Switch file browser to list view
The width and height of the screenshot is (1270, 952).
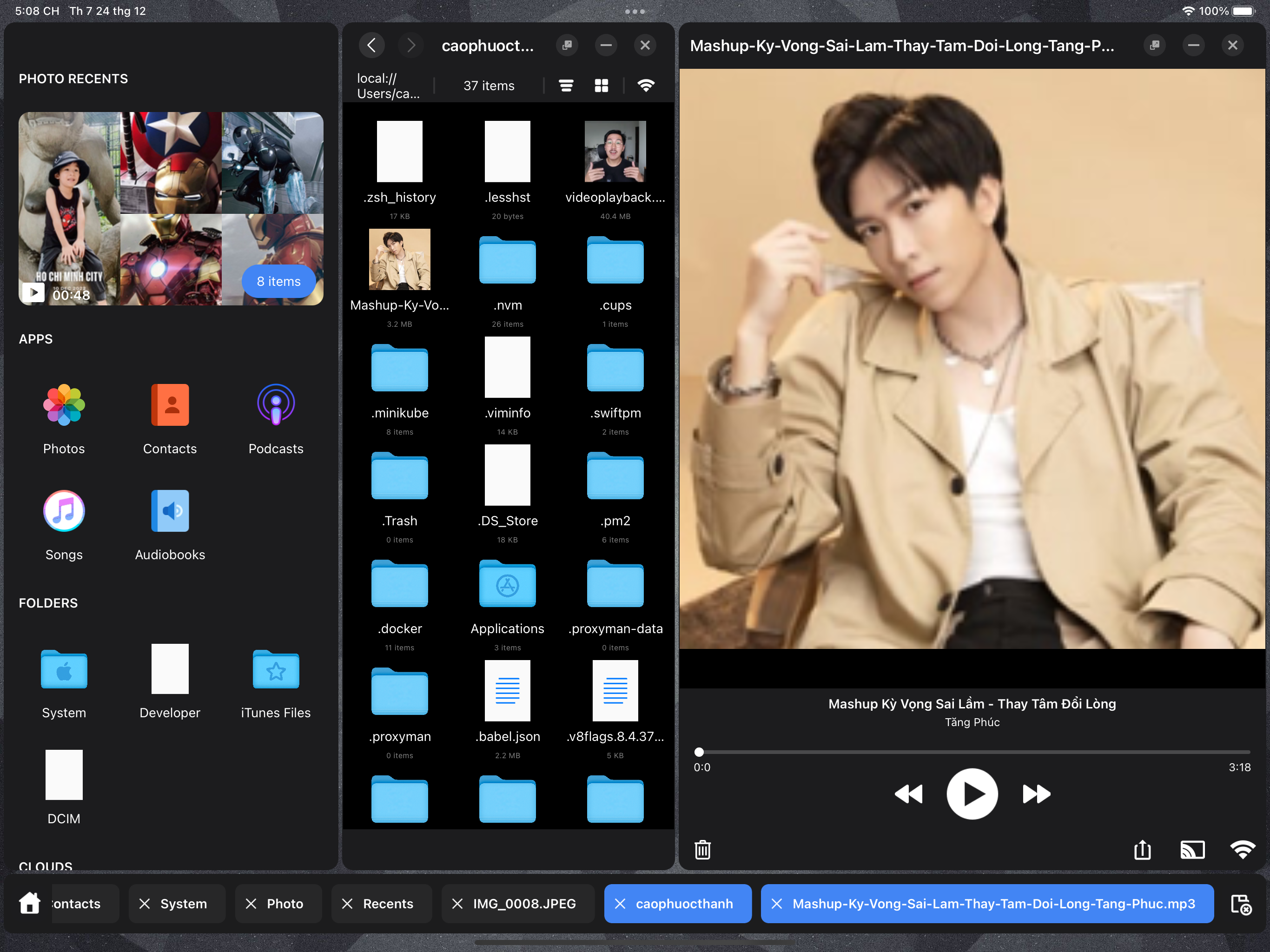(566, 86)
